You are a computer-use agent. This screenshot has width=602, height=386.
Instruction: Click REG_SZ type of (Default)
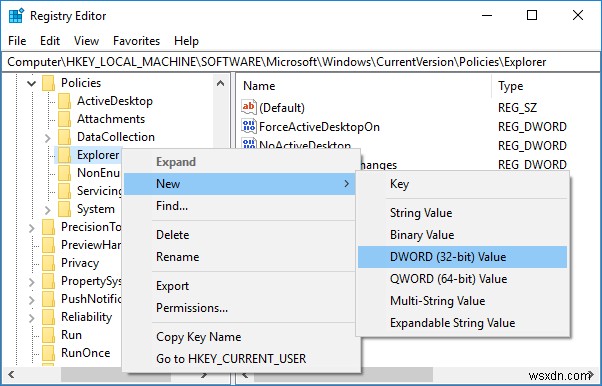pyautogui.click(x=518, y=108)
